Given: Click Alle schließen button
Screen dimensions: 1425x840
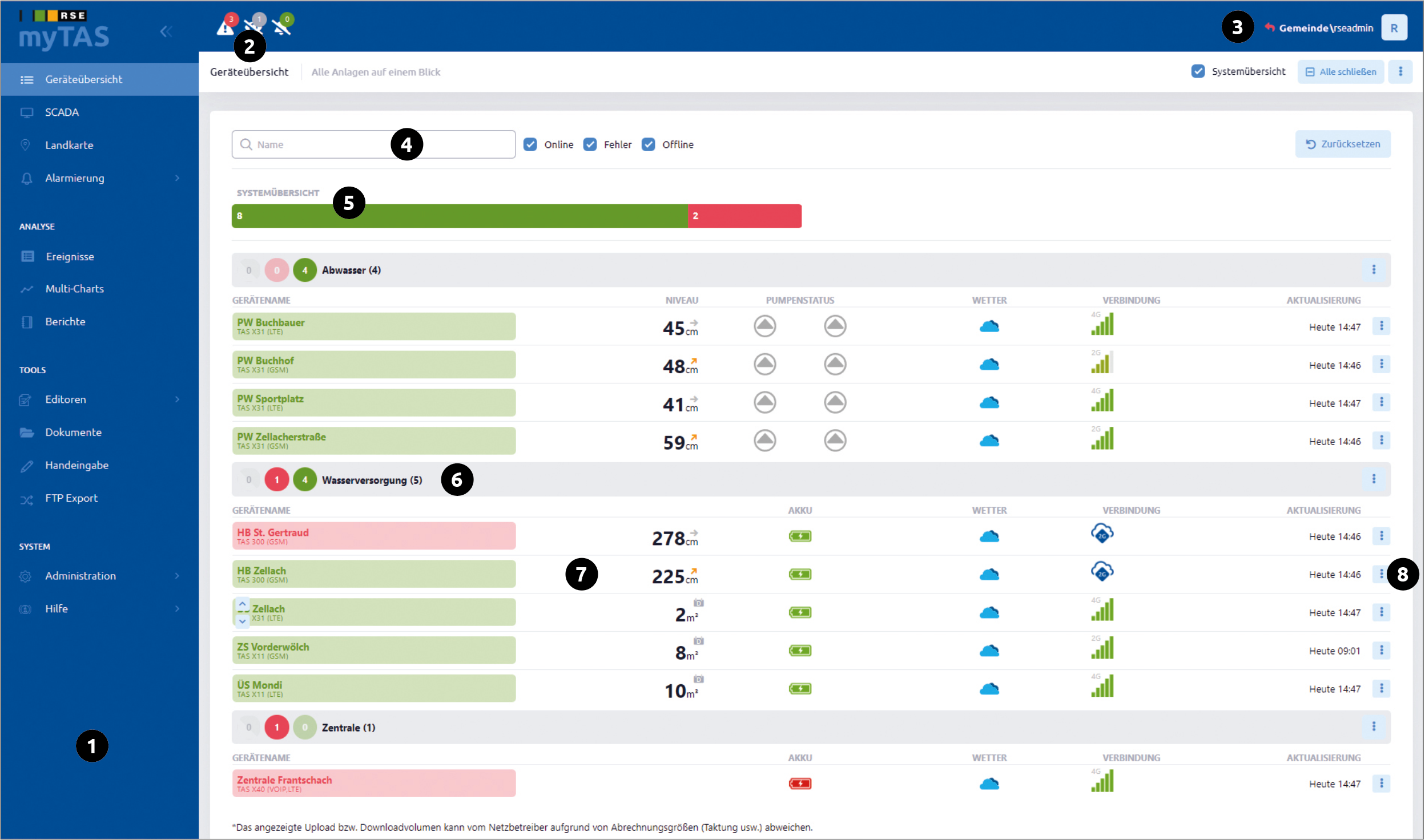Looking at the screenshot, I should pos(1341,71).
